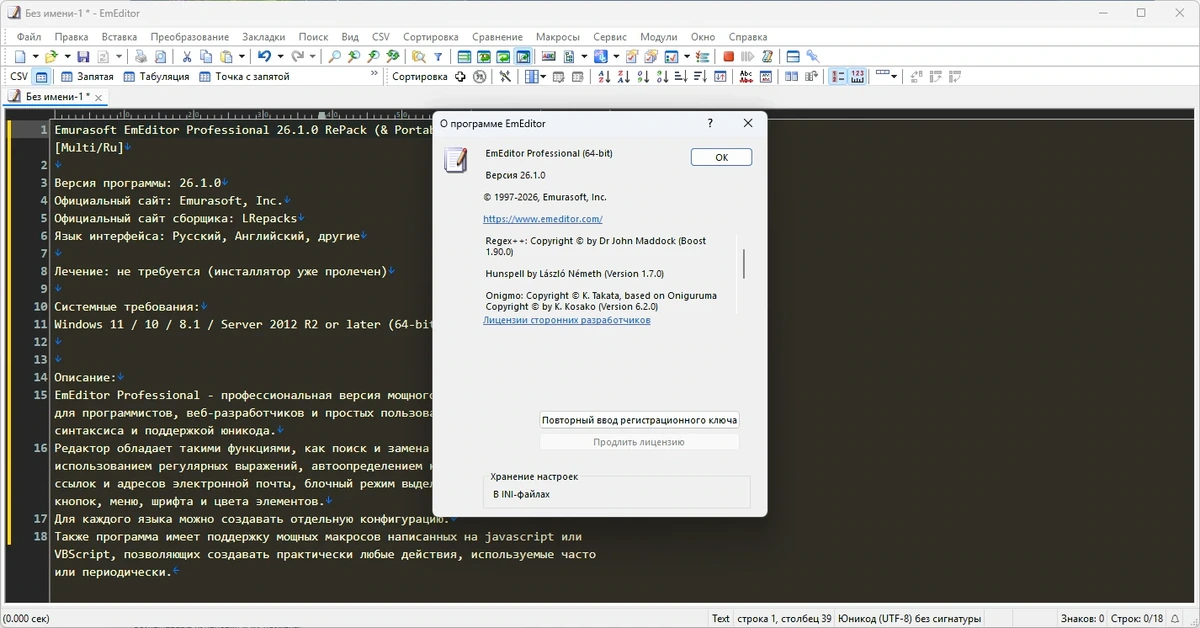
Task: Print the document using the printer icon
Action: [x=141, y=57]
